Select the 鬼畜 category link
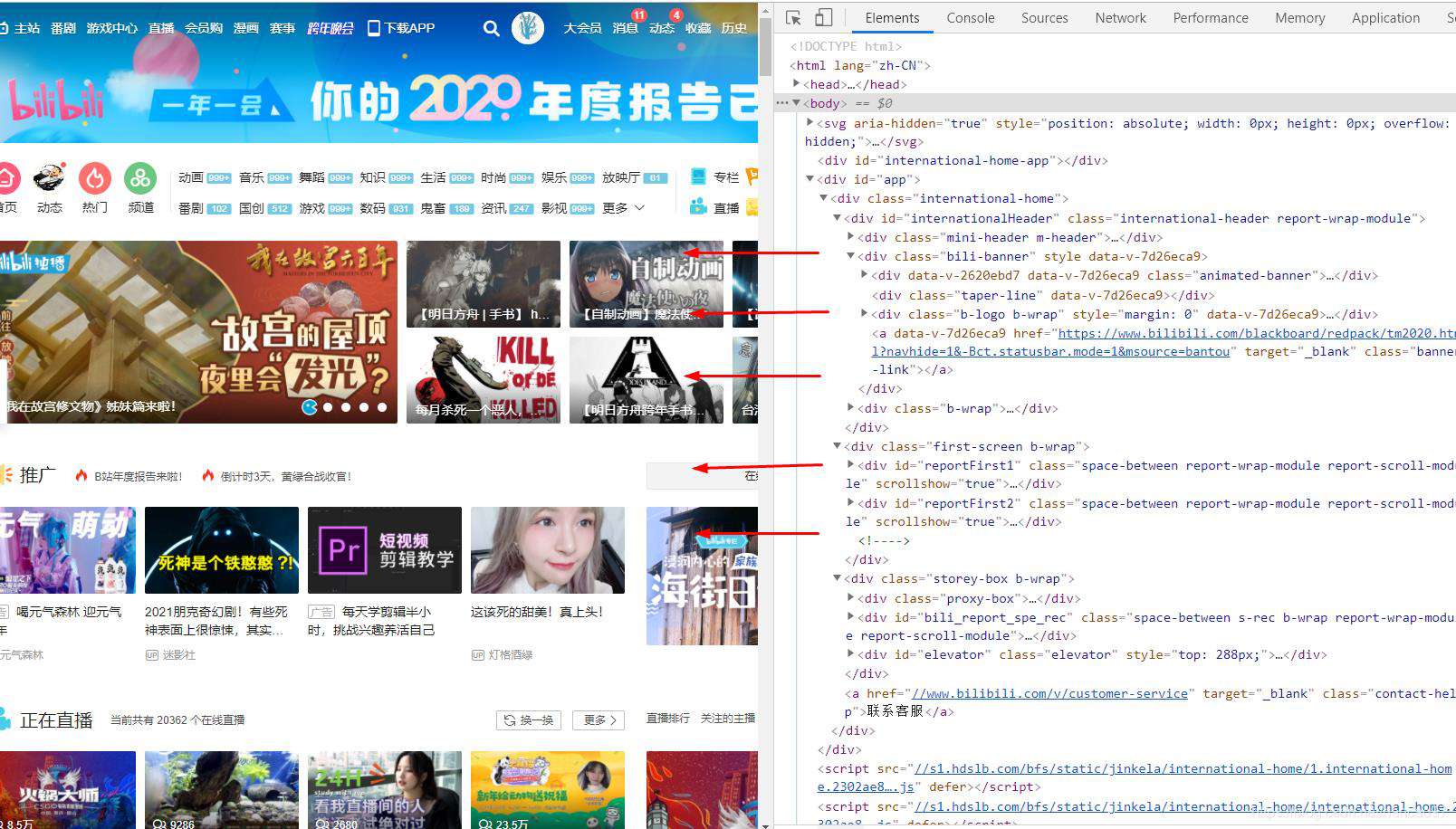The height and width of the screenshot is (829, 1456). pyautogui.click(x=433, y=208)
